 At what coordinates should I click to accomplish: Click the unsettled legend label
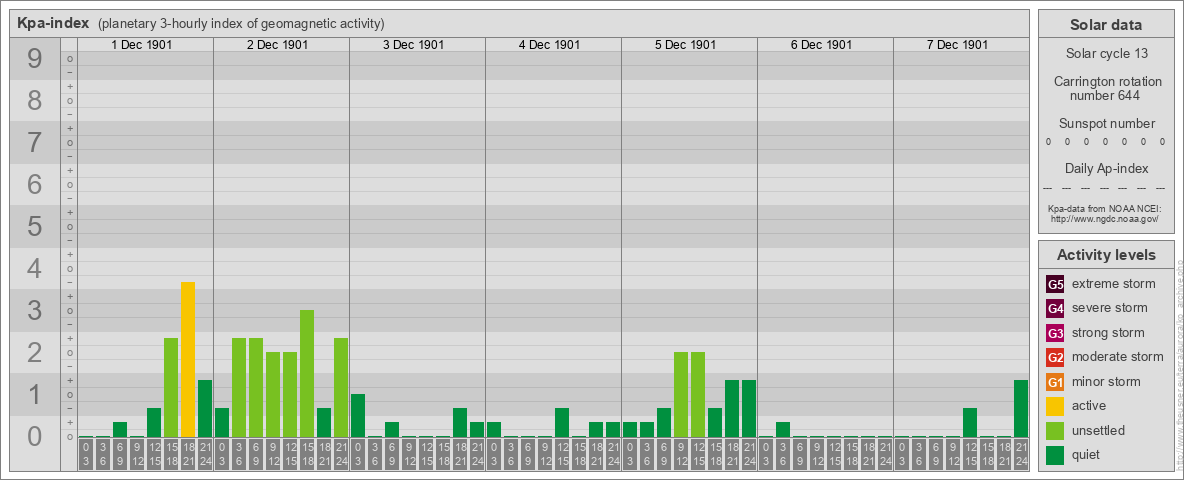point(1099,430)
